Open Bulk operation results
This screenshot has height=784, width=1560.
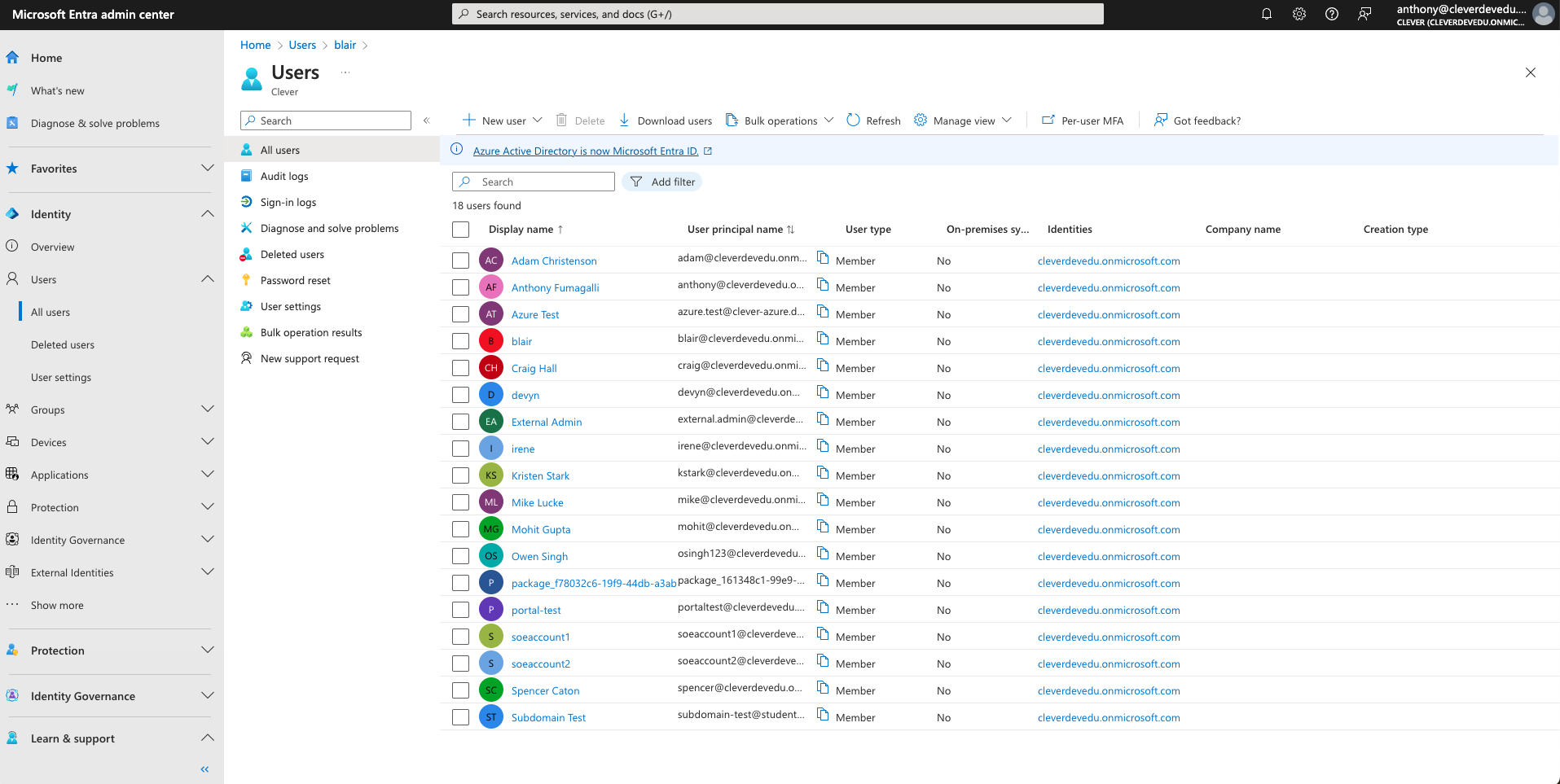311,332
